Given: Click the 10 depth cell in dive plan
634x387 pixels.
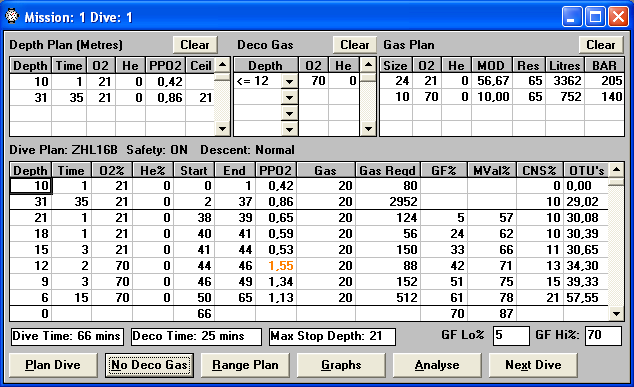Looking at the screenshot, I should click(x=31, y=186).
